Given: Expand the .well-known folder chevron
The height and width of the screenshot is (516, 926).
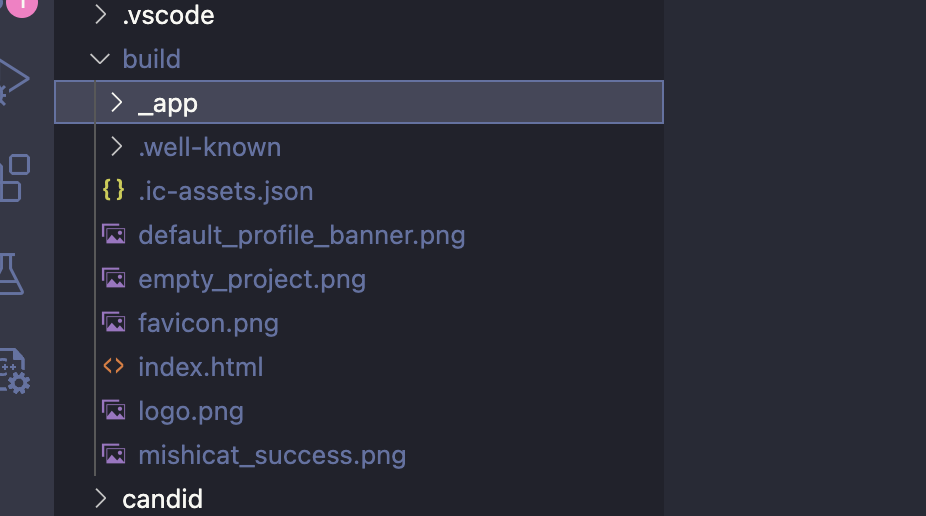Looking at the screenshot, I should coord(116,147).
